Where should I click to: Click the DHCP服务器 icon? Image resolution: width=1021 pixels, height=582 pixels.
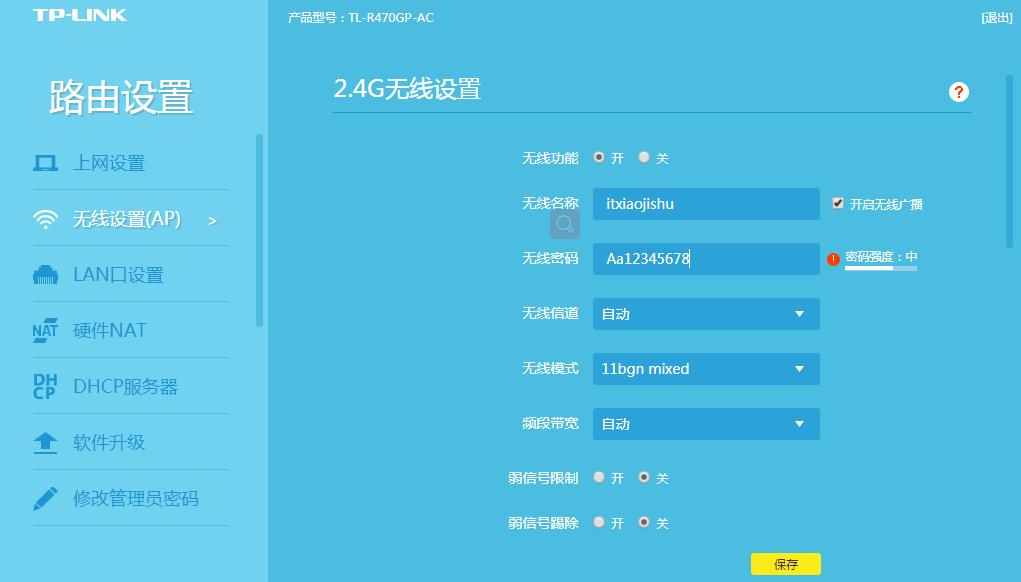click(x=45, y=386)
